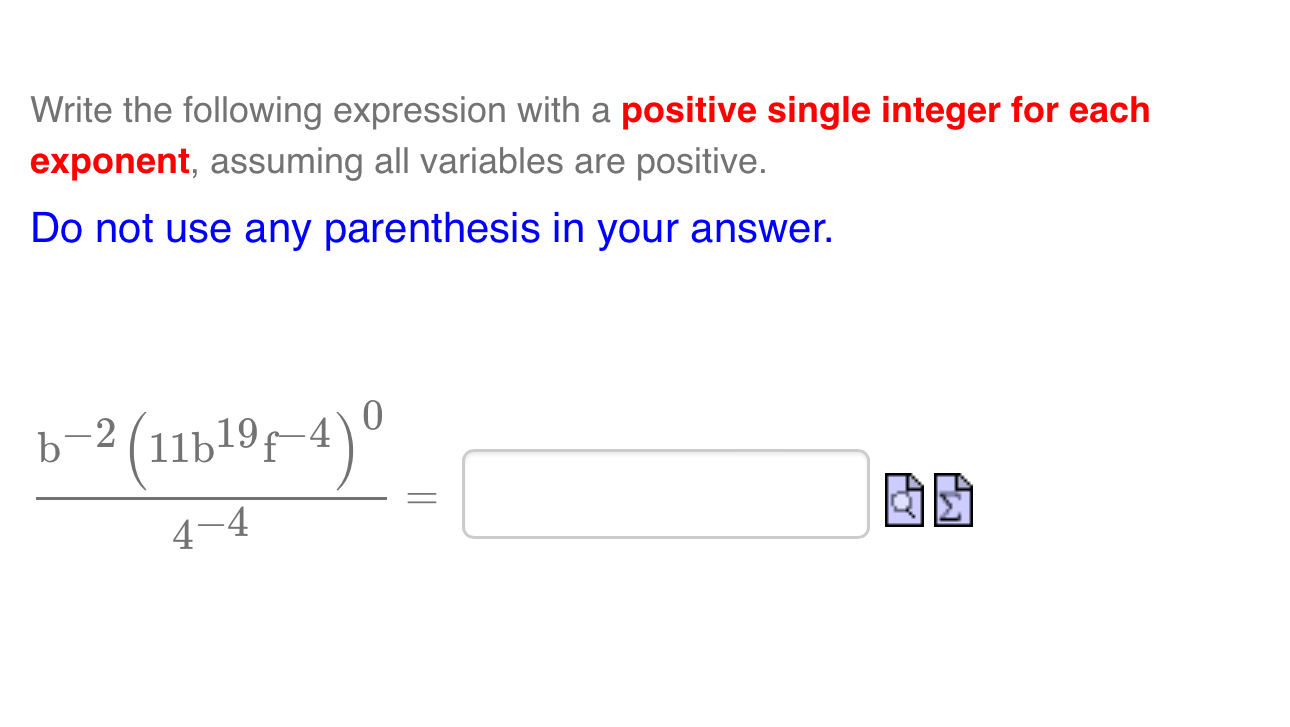Click the preview document icon beside the answer box
This screenshot has width=1290, height=727.
pyautogui.click(x=905, y=498)
